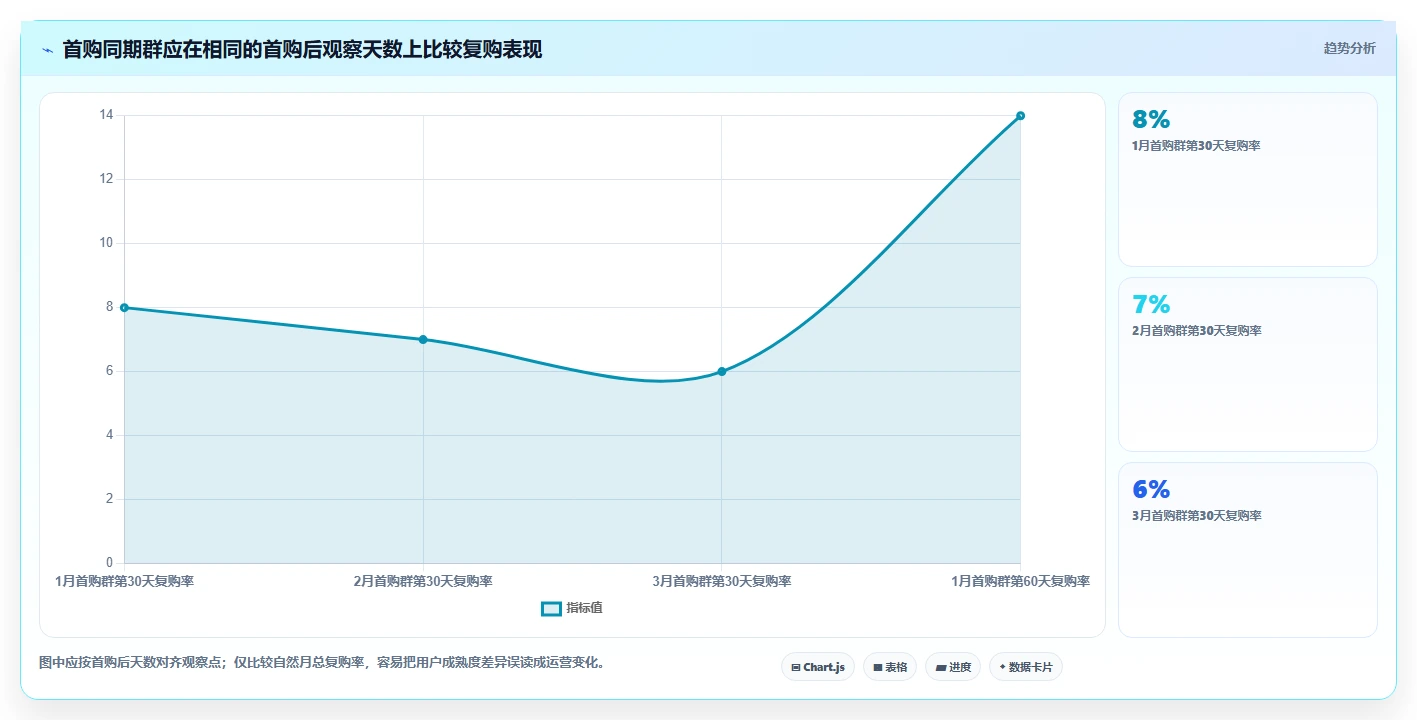Viewport: 1417px width, 720px height.
Task: Select the 数据卡片 tag
Action: pos(1025,667)
